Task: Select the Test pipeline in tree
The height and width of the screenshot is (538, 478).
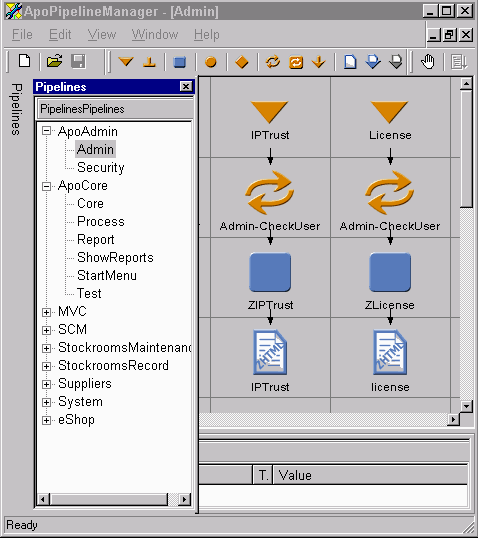Action: [x=89, y=294]
